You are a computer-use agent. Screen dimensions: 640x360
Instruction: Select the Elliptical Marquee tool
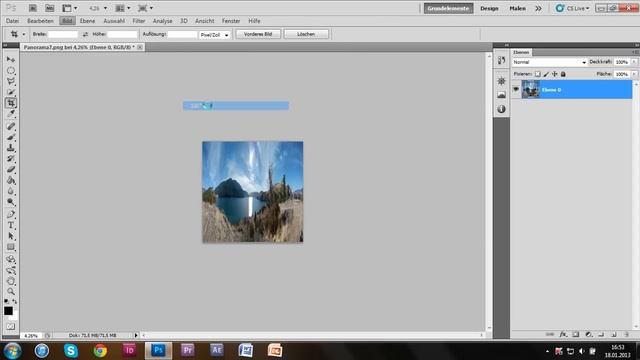pyautogui.click(x=11, y=71)
